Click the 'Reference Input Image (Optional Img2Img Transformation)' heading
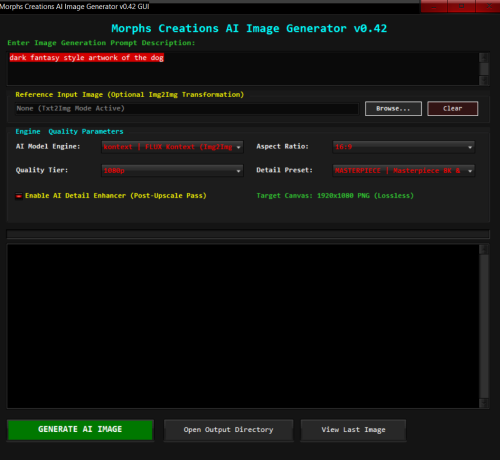500x460 pixels. (x=130, y=95)
